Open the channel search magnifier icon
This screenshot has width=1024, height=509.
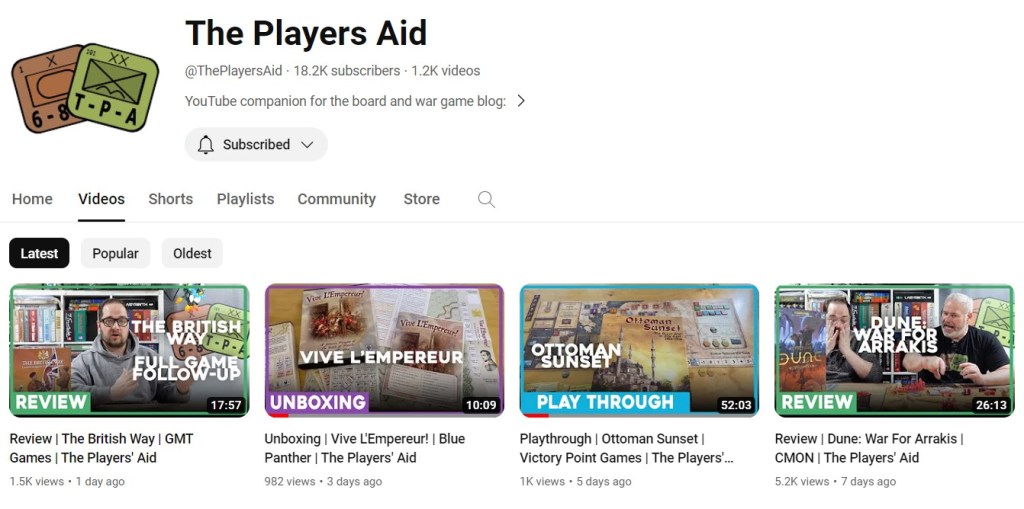(486, 199)
